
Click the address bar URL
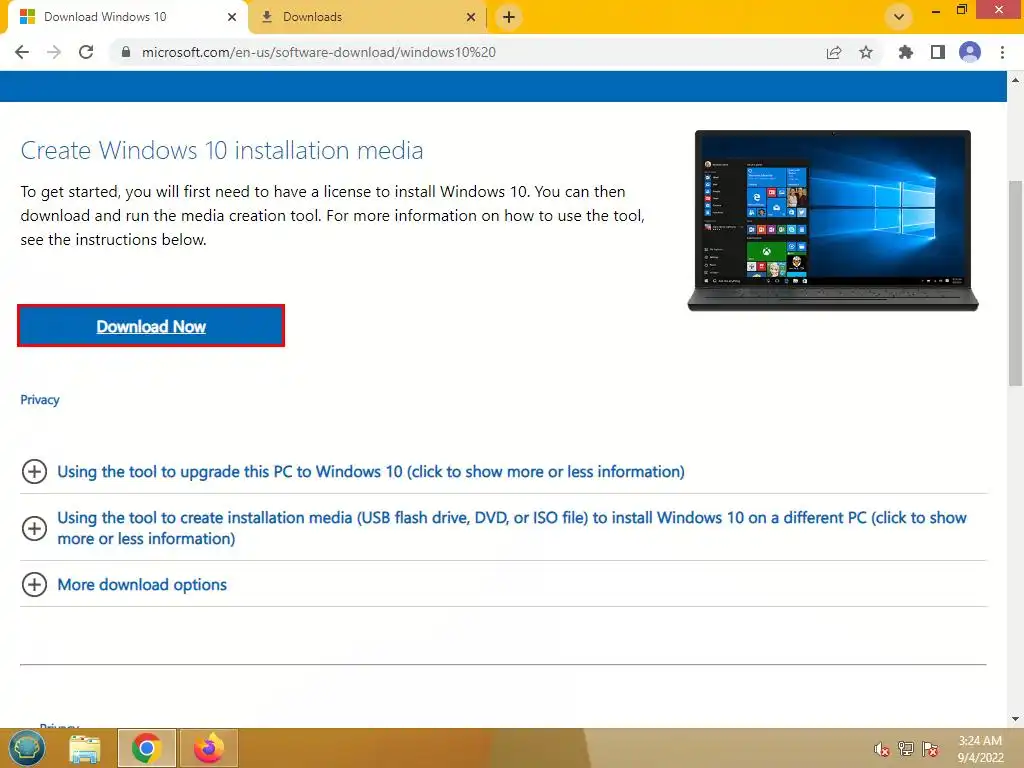(319, 52)
